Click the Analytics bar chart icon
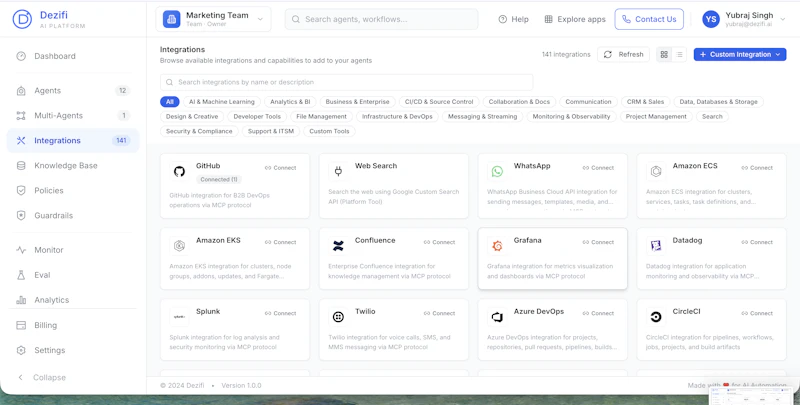This screenshot has width=800, height=405. pos(21,300)
